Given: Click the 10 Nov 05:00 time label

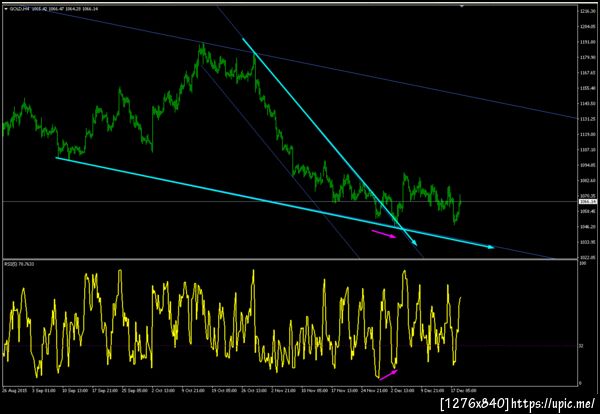Looking at the screenshot, I should click(x=314, y=391).
